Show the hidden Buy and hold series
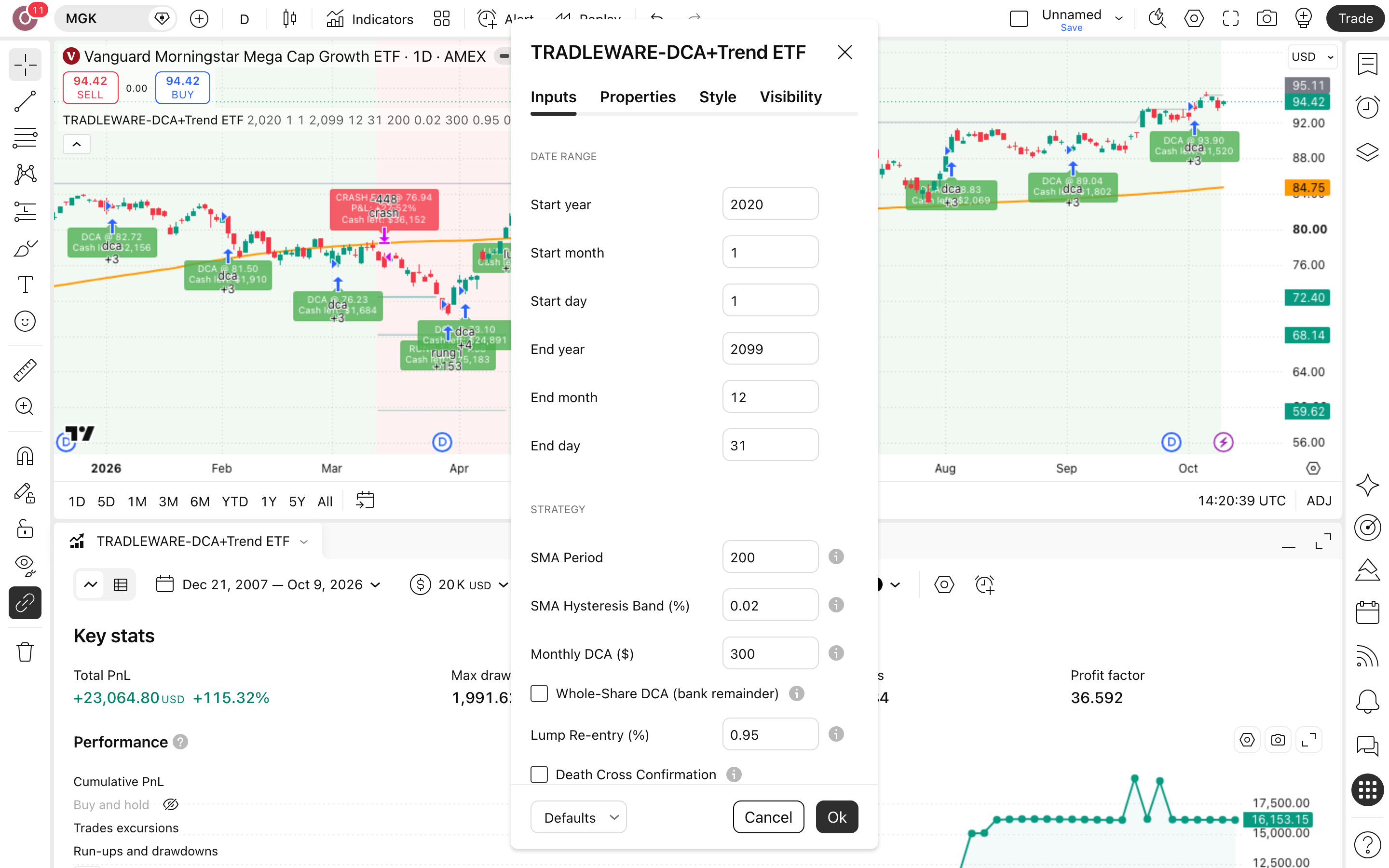The image size is (1389, 868). pos(170,805)
